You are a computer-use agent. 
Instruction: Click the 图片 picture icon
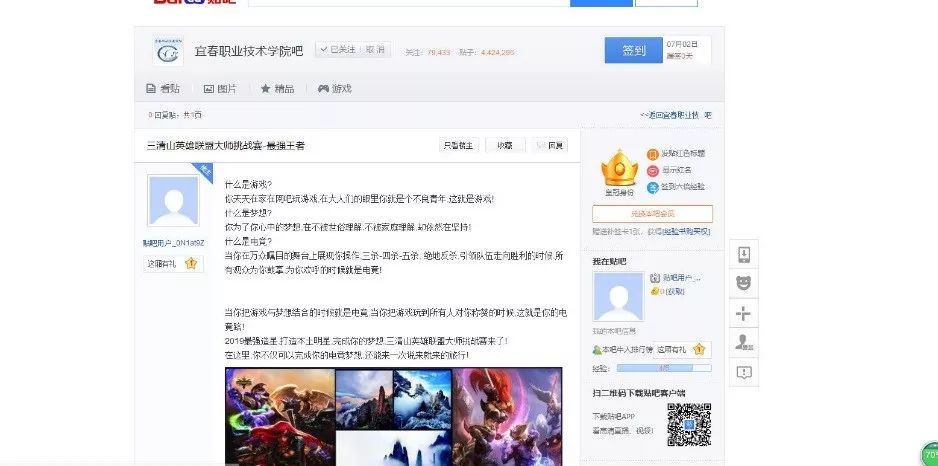point(208,89)
